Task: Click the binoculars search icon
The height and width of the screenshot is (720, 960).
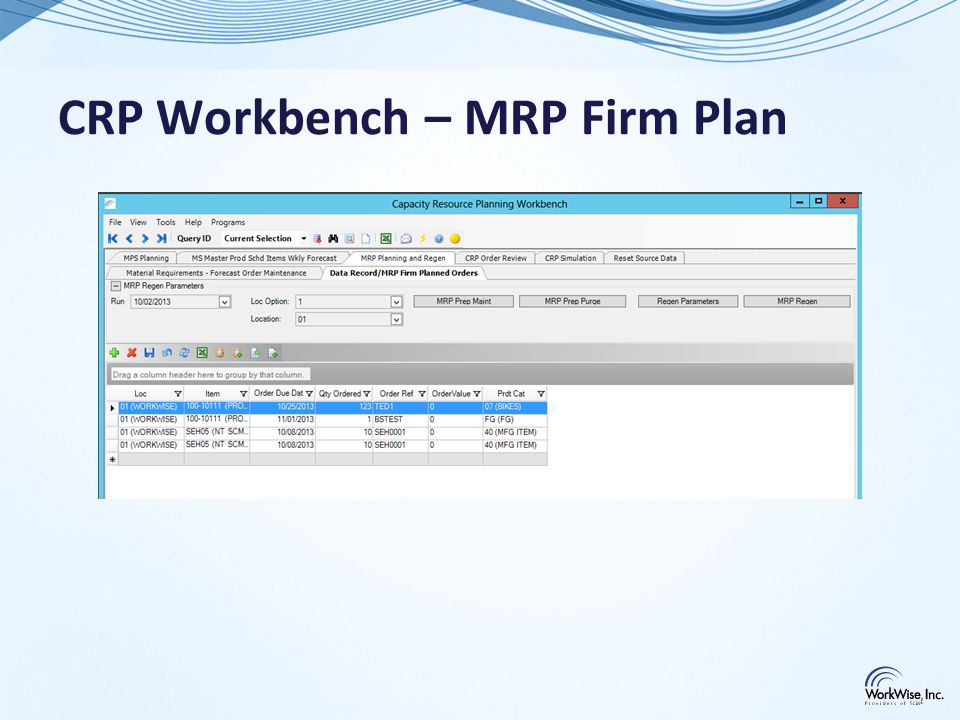Action: coord(333,239)
